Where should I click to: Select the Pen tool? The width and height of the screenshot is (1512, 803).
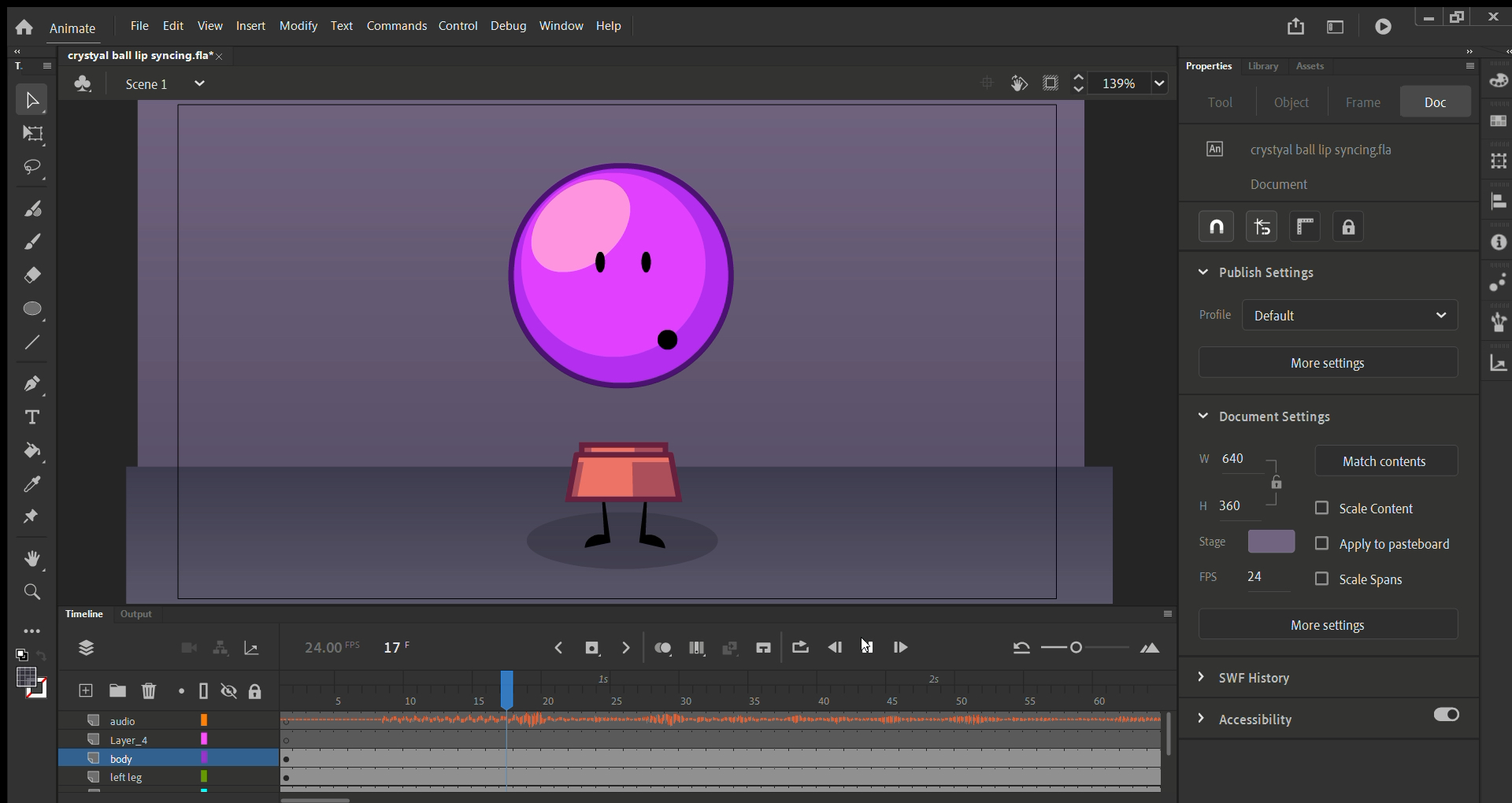click(x=32, y=383)
